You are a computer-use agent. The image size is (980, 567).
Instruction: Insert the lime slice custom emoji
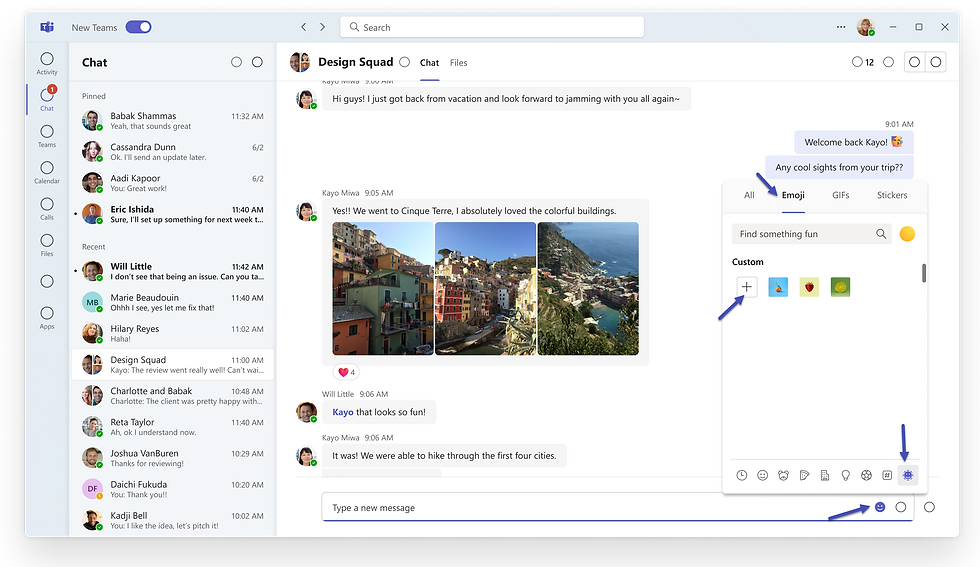click(x=841, y=287)
